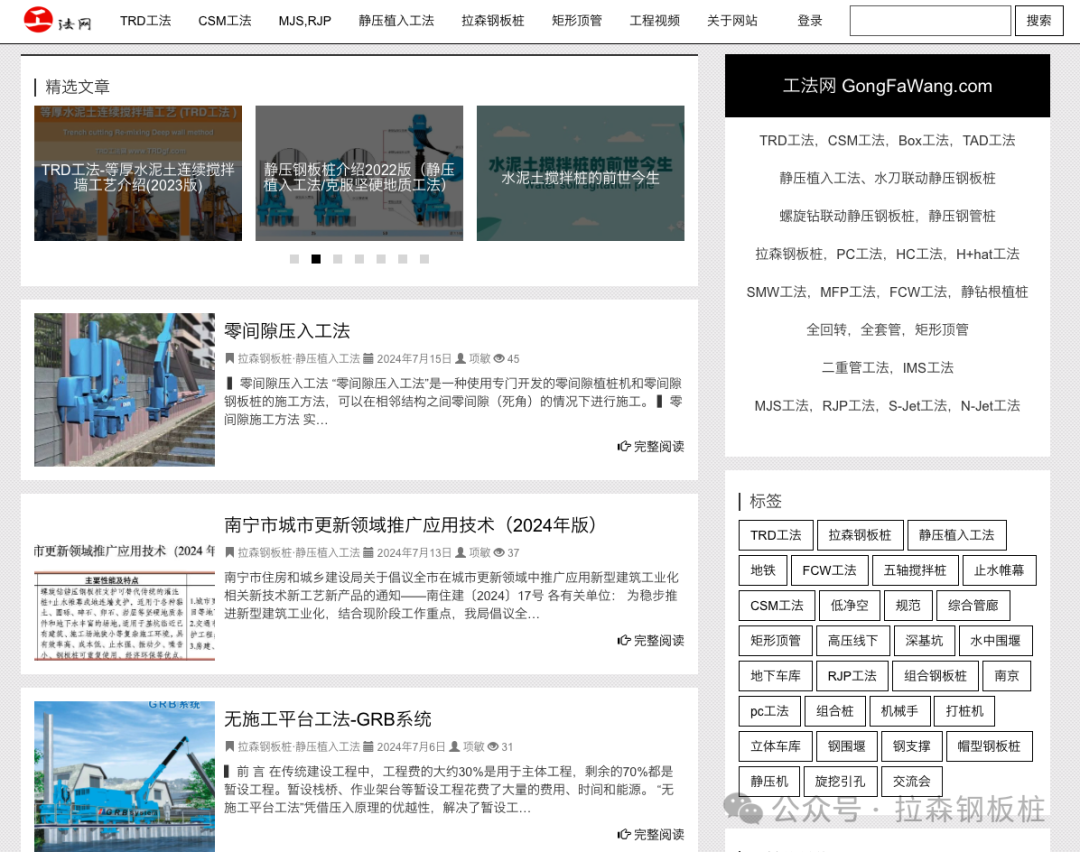Select the 帽型钢板桩 tag

(x=988, y=747)
